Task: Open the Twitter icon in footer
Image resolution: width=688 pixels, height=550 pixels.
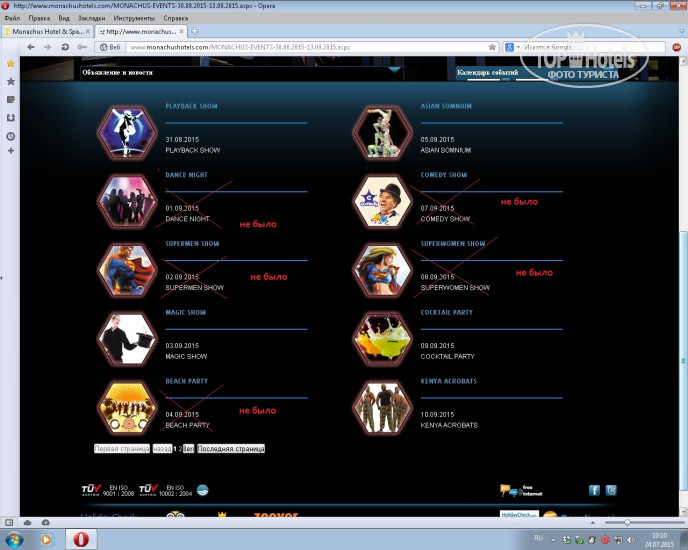Action: point(611,490)
